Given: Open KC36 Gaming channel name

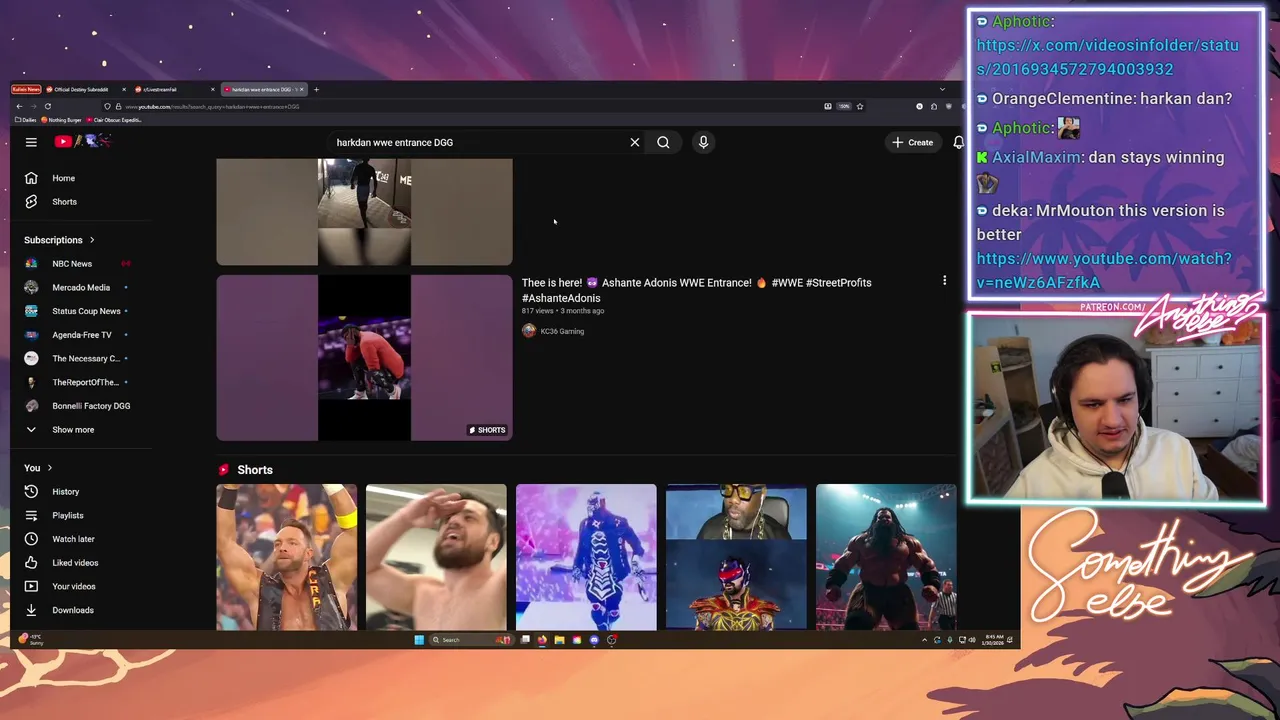Looking at the screenshot, I should [562, 331].
